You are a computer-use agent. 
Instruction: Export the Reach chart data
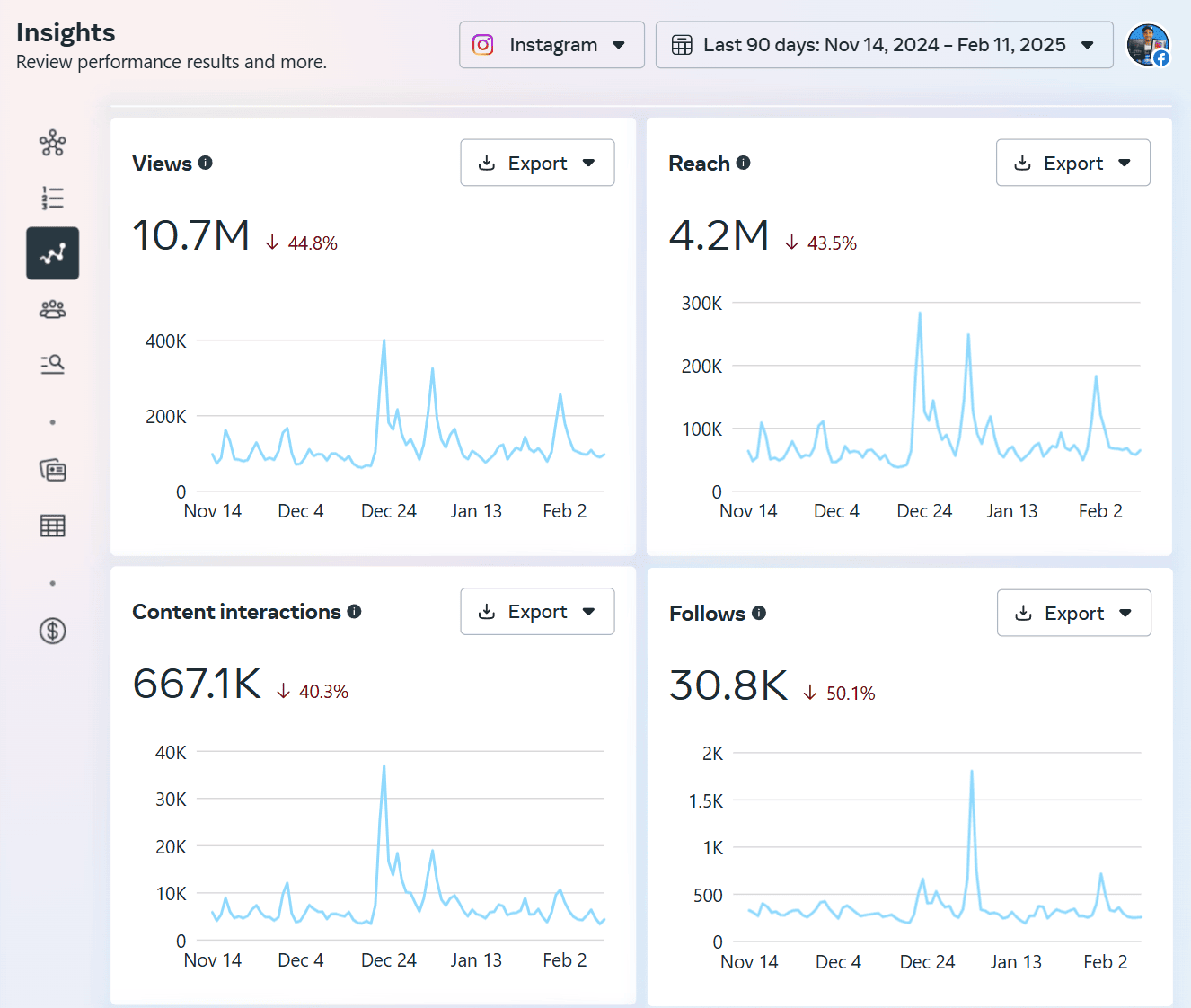click(1072, 163)
